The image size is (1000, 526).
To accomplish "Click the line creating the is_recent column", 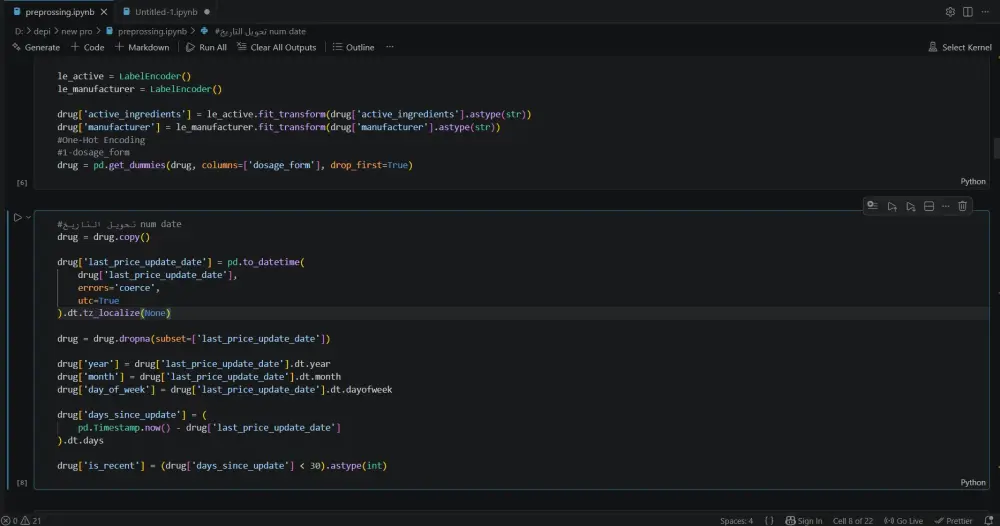I will point(222,466).
